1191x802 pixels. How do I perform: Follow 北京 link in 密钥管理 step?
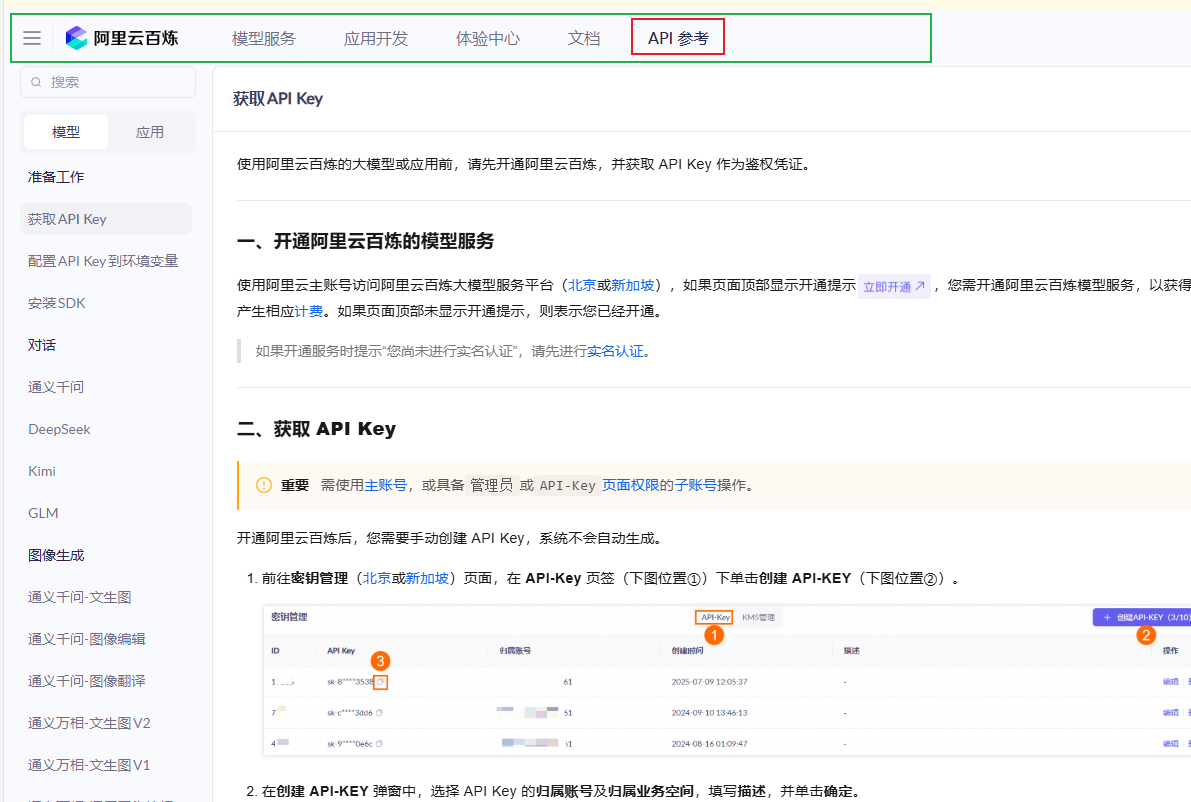(x=377, y=578)
